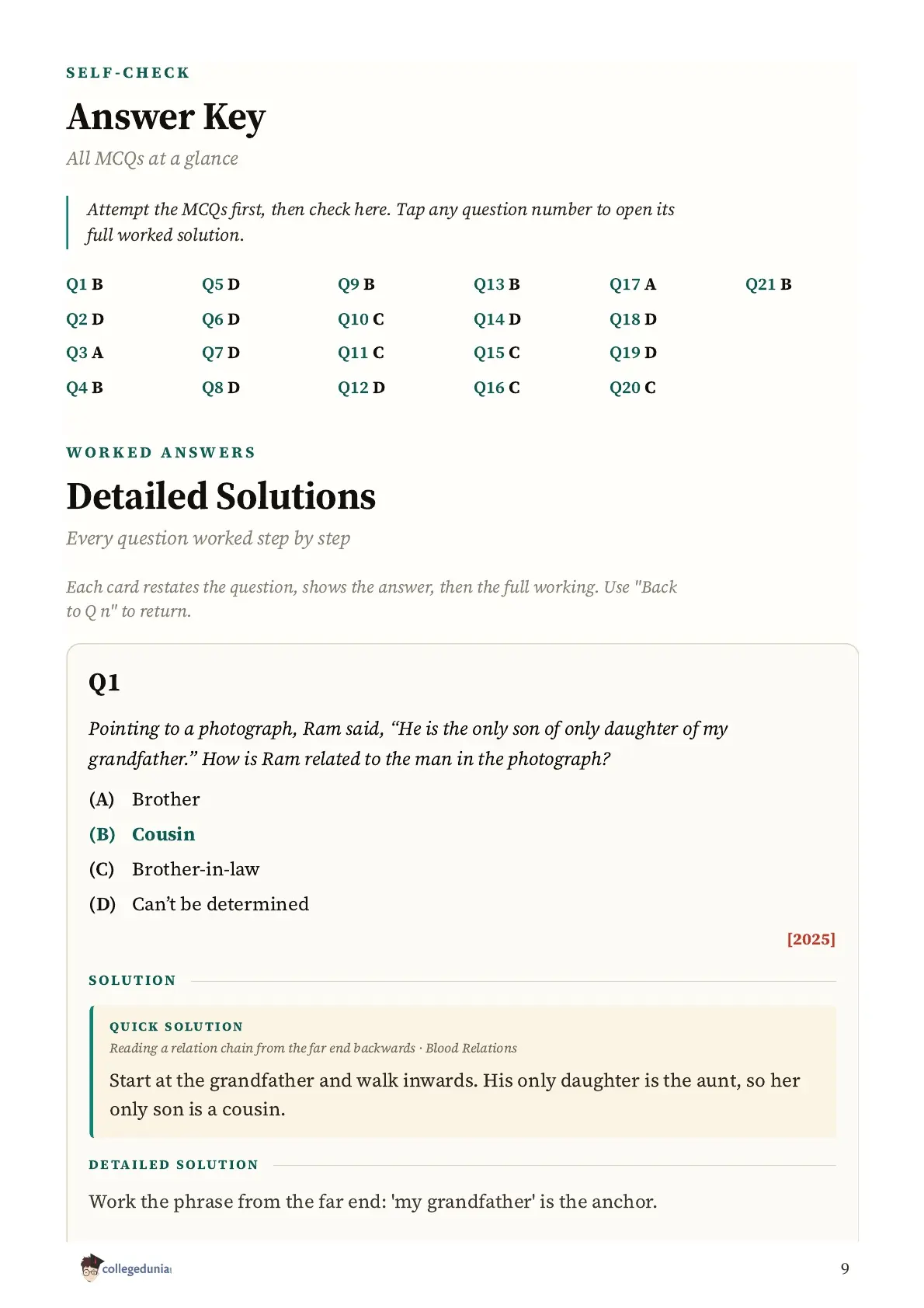Open the Q17 answer link

point(633,284)
